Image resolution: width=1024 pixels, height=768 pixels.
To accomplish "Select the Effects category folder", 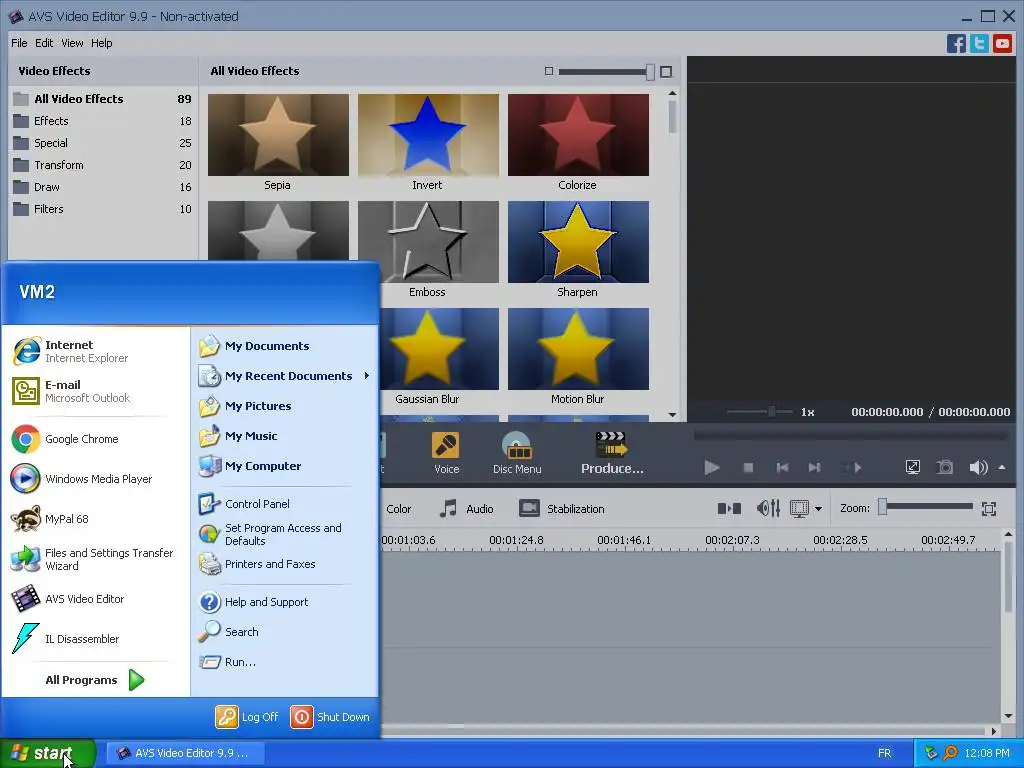I will click(103, 121).
